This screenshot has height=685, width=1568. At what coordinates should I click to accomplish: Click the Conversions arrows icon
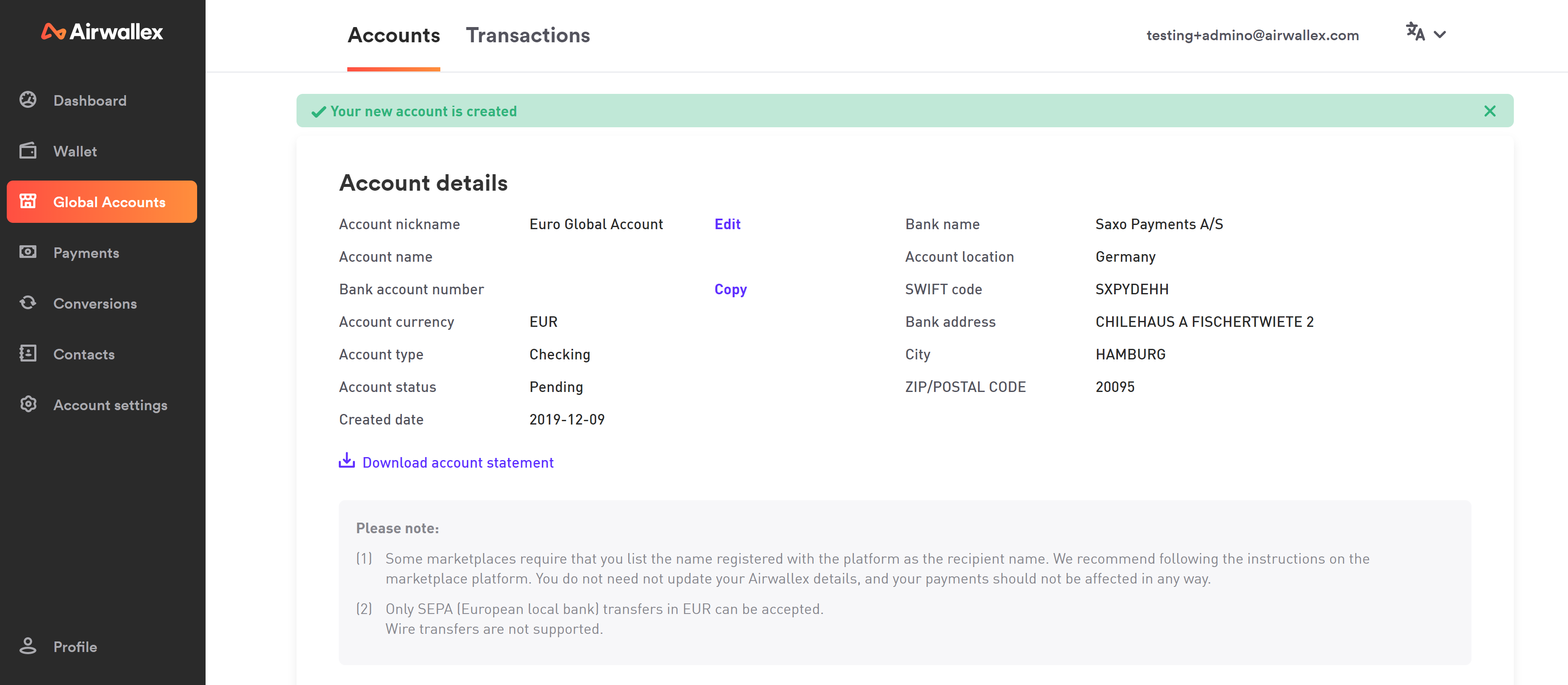click(28, 303)
